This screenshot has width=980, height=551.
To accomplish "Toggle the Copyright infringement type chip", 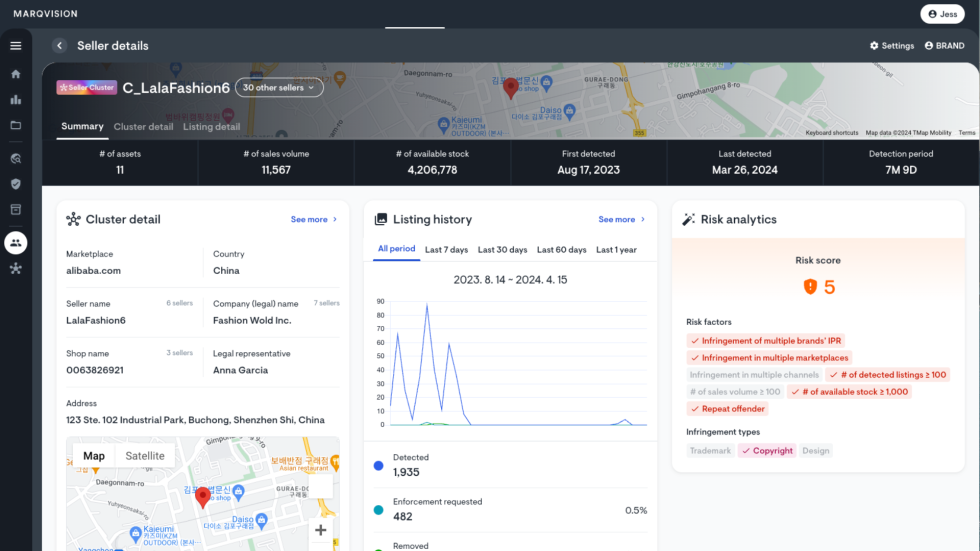I will click(x=766, y=451).
